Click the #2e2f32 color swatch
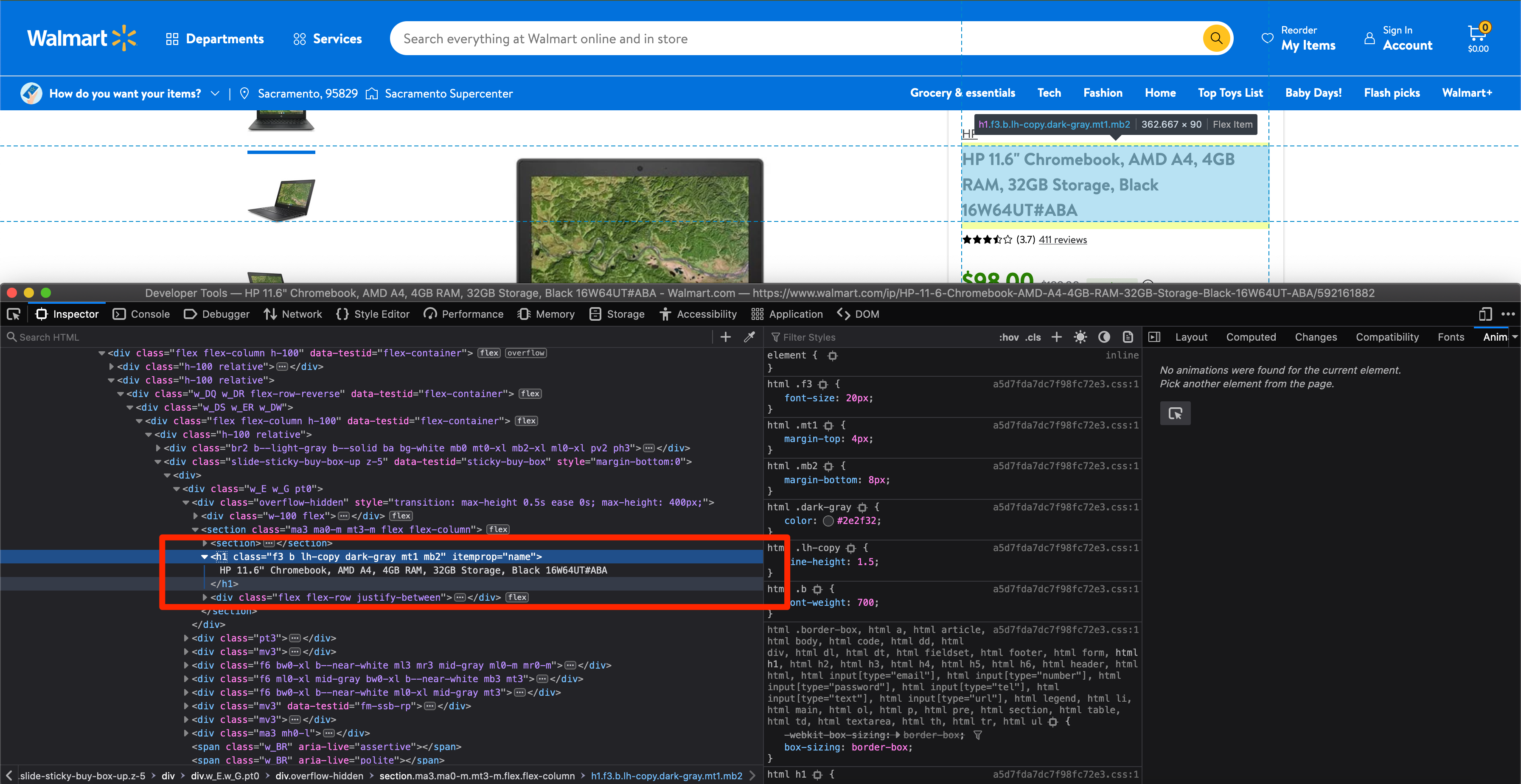This screenshot has width=1521, height=784. click(x=828, y=521)
